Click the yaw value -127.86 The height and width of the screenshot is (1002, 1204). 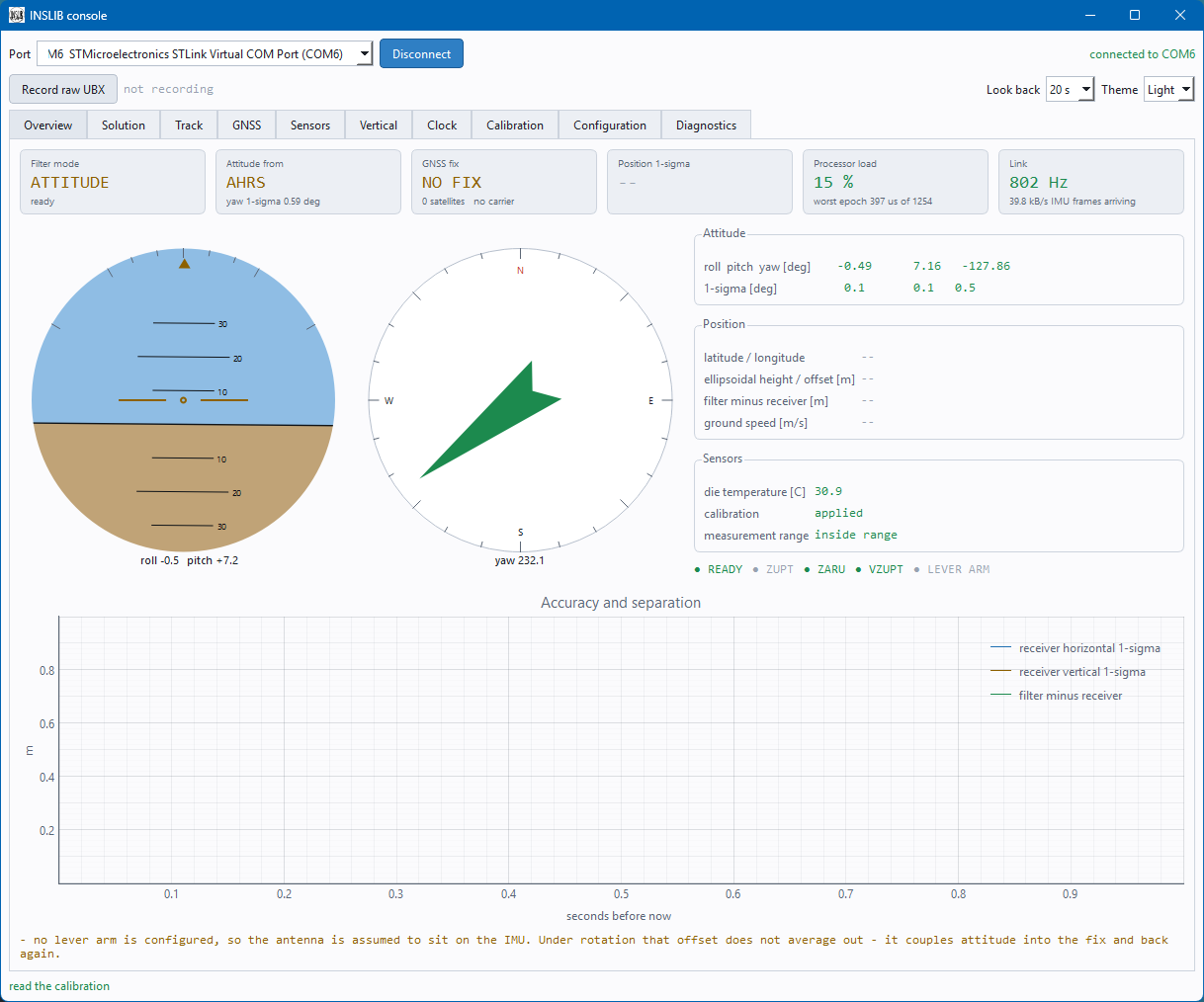coord(986,266)
